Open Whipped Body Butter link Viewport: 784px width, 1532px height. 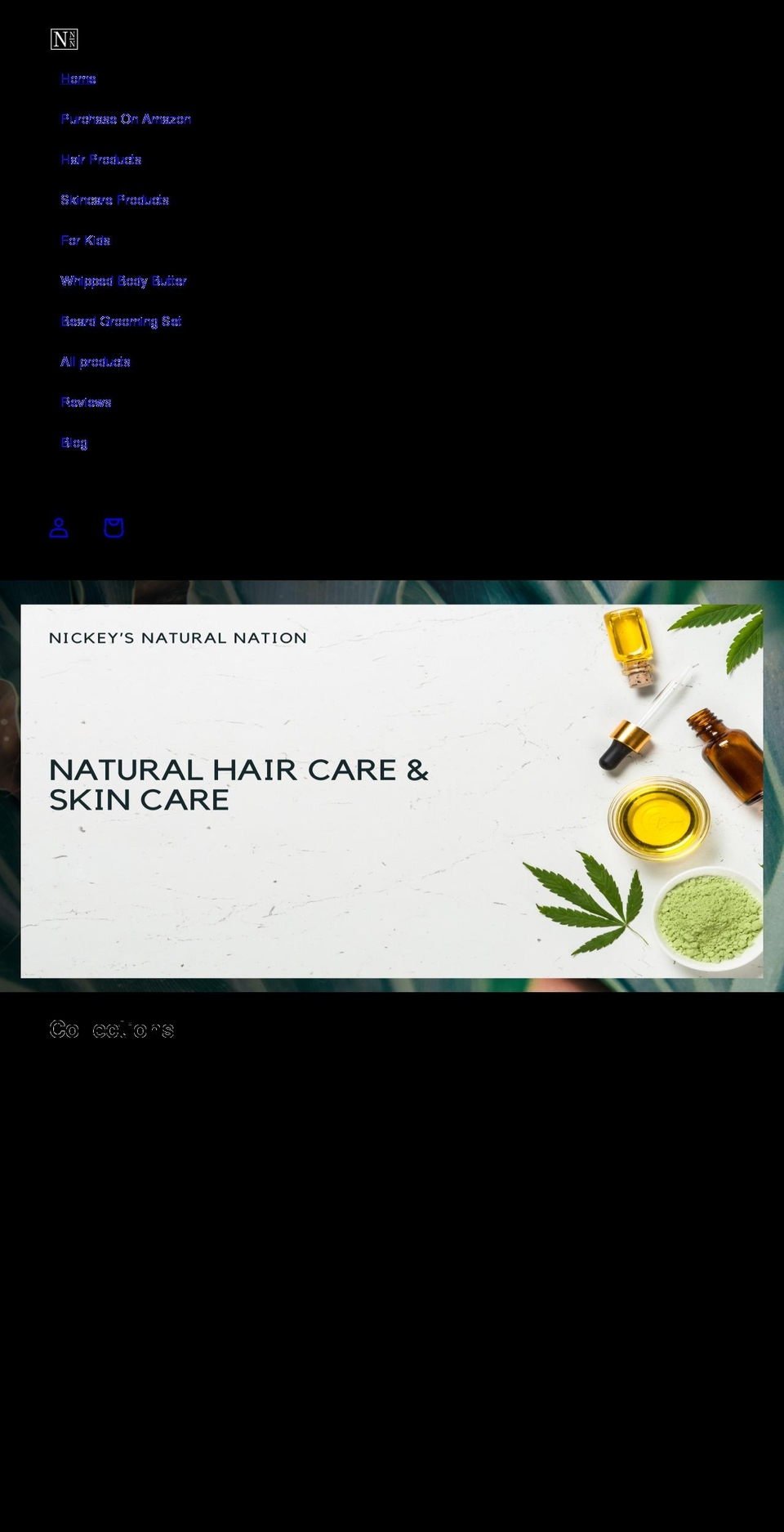[x=123, y=281]
